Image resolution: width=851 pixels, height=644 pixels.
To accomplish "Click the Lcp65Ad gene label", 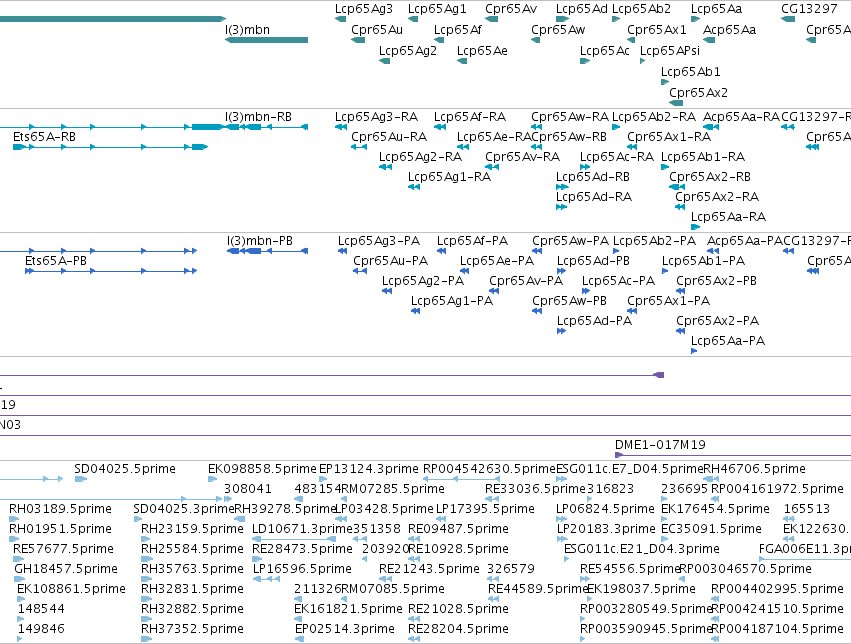I will pos(582,9).
